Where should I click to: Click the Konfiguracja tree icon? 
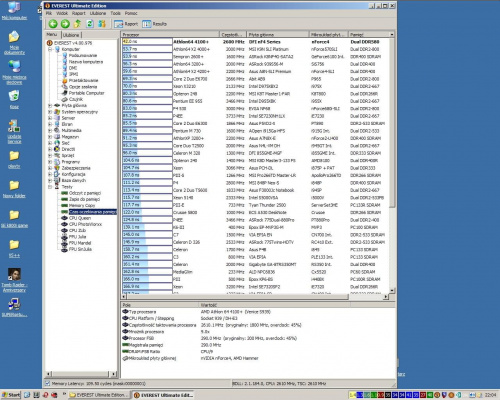tap(57, 174)
